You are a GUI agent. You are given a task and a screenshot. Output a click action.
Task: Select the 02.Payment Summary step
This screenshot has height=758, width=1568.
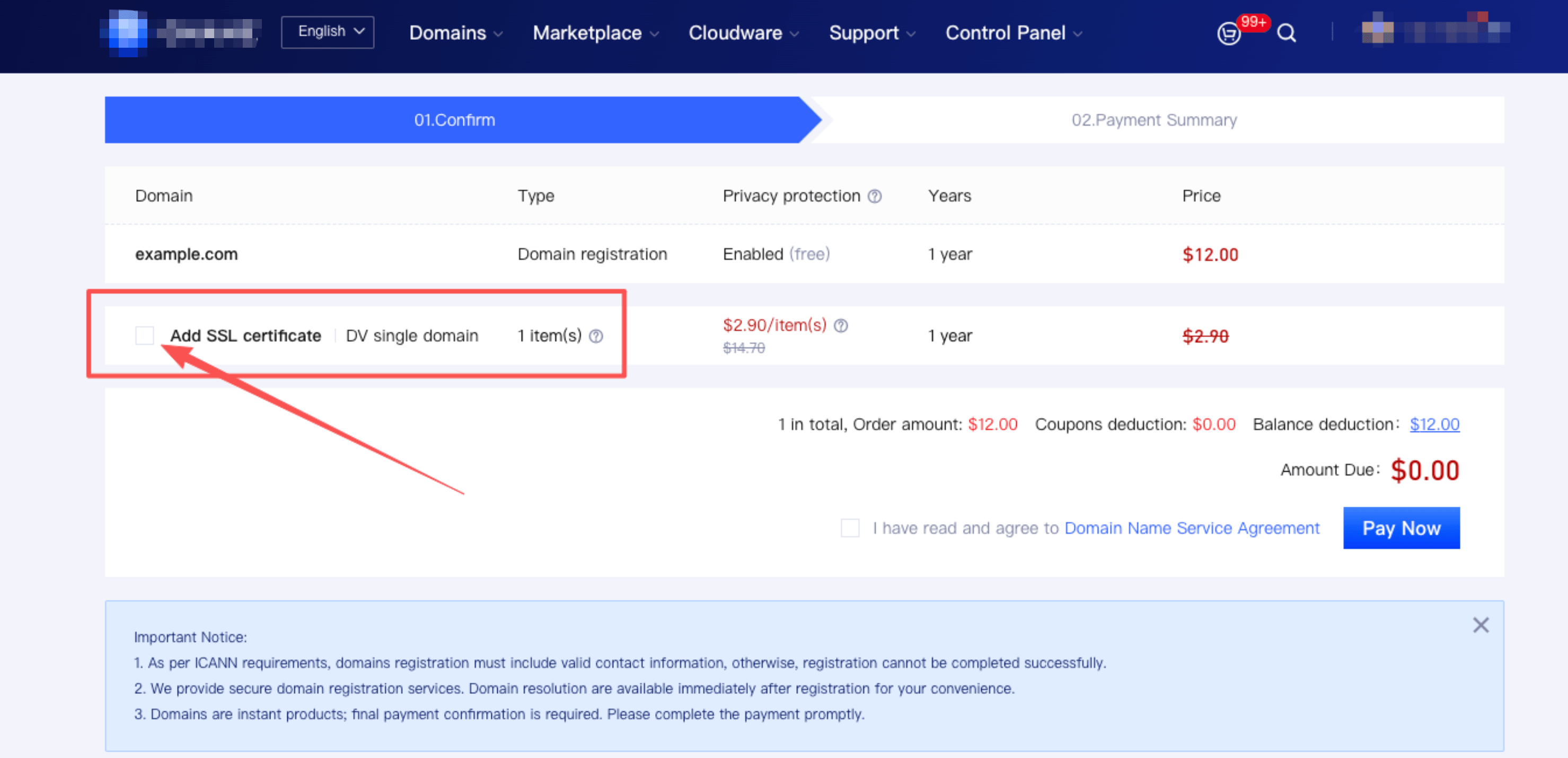click(x=1153, y=120)
